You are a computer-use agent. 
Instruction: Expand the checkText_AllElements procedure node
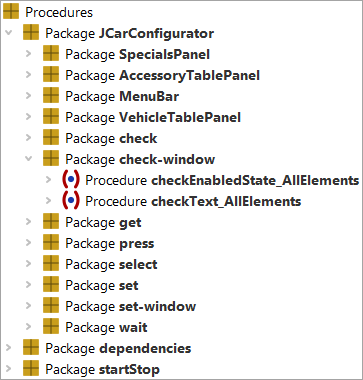pos(49,201)
